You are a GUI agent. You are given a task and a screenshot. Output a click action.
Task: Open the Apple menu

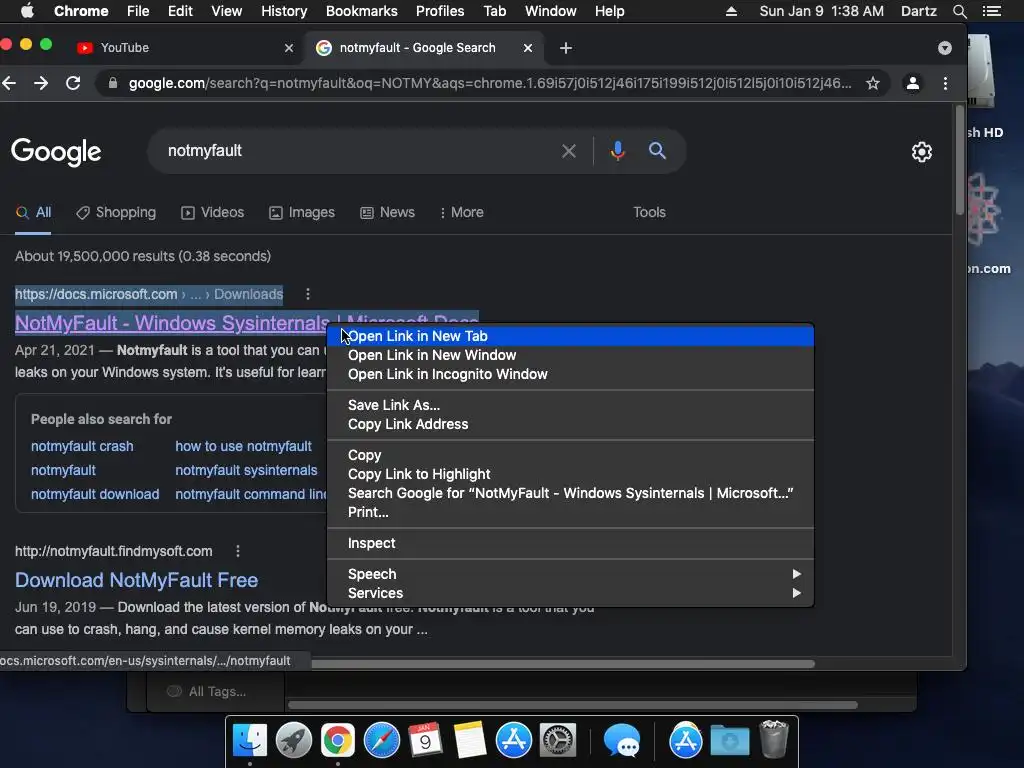27,11
